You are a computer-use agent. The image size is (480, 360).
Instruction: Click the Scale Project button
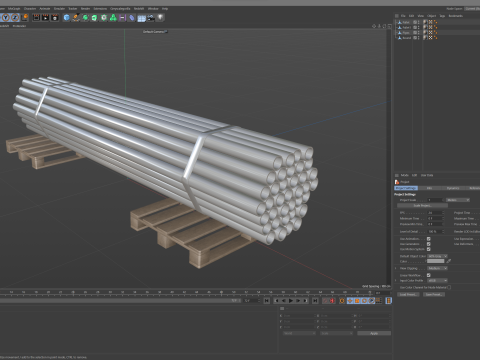coord(422,205)
